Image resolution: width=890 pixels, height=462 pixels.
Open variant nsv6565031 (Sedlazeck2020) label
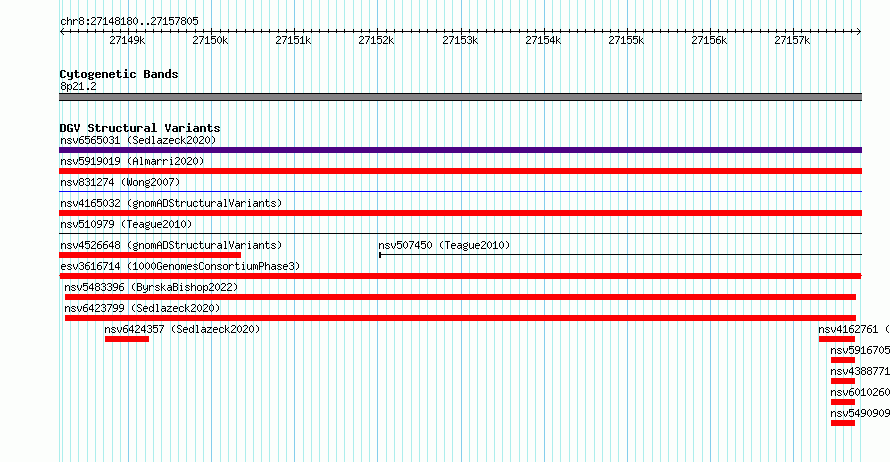pyautogui.click(x=138, y=140)
